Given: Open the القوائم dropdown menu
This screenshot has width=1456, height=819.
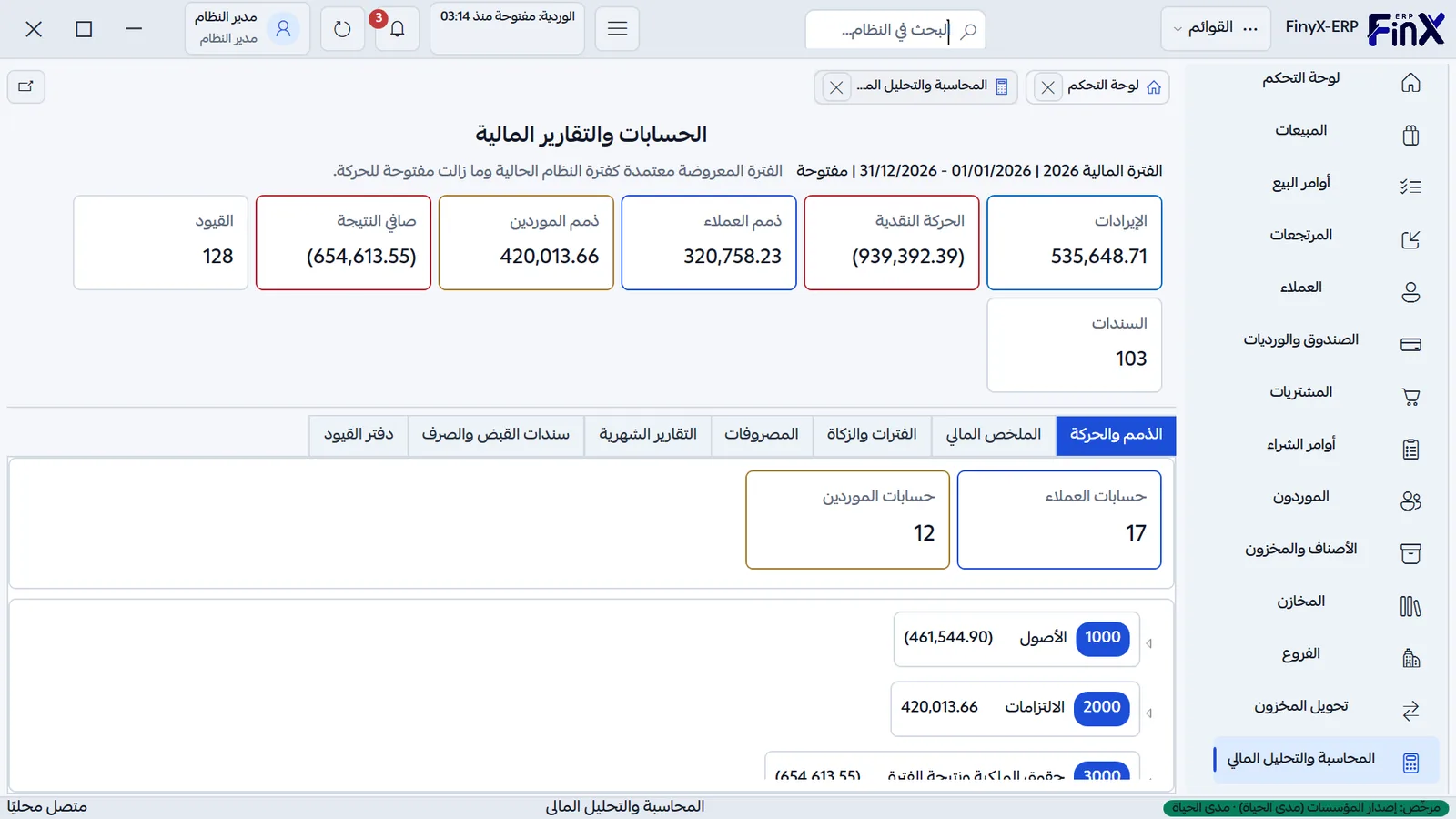Looking at the screenshot, I should pyautogui.click(x=1216, y=28).
